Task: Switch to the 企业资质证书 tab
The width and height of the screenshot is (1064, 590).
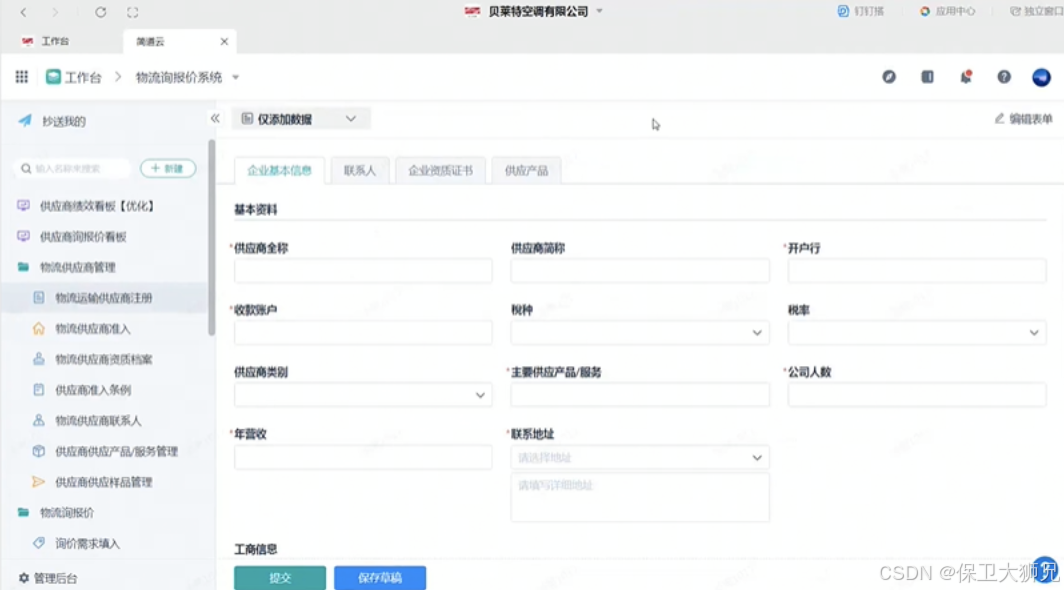Action: [x=440, y=170]
